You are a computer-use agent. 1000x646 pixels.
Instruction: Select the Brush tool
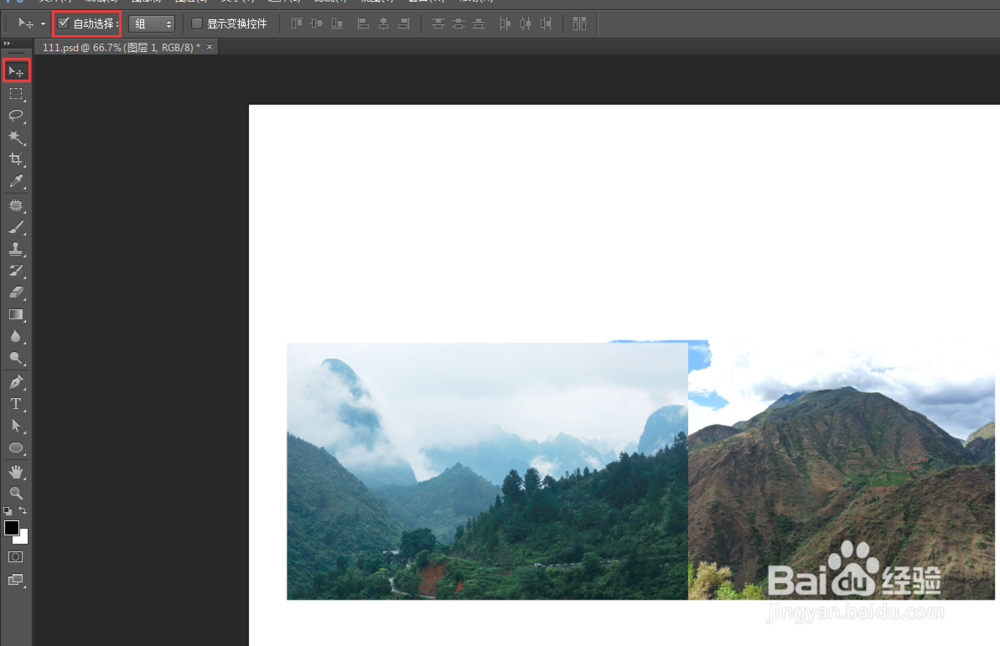pyautogui.click(x=15, y=227)
